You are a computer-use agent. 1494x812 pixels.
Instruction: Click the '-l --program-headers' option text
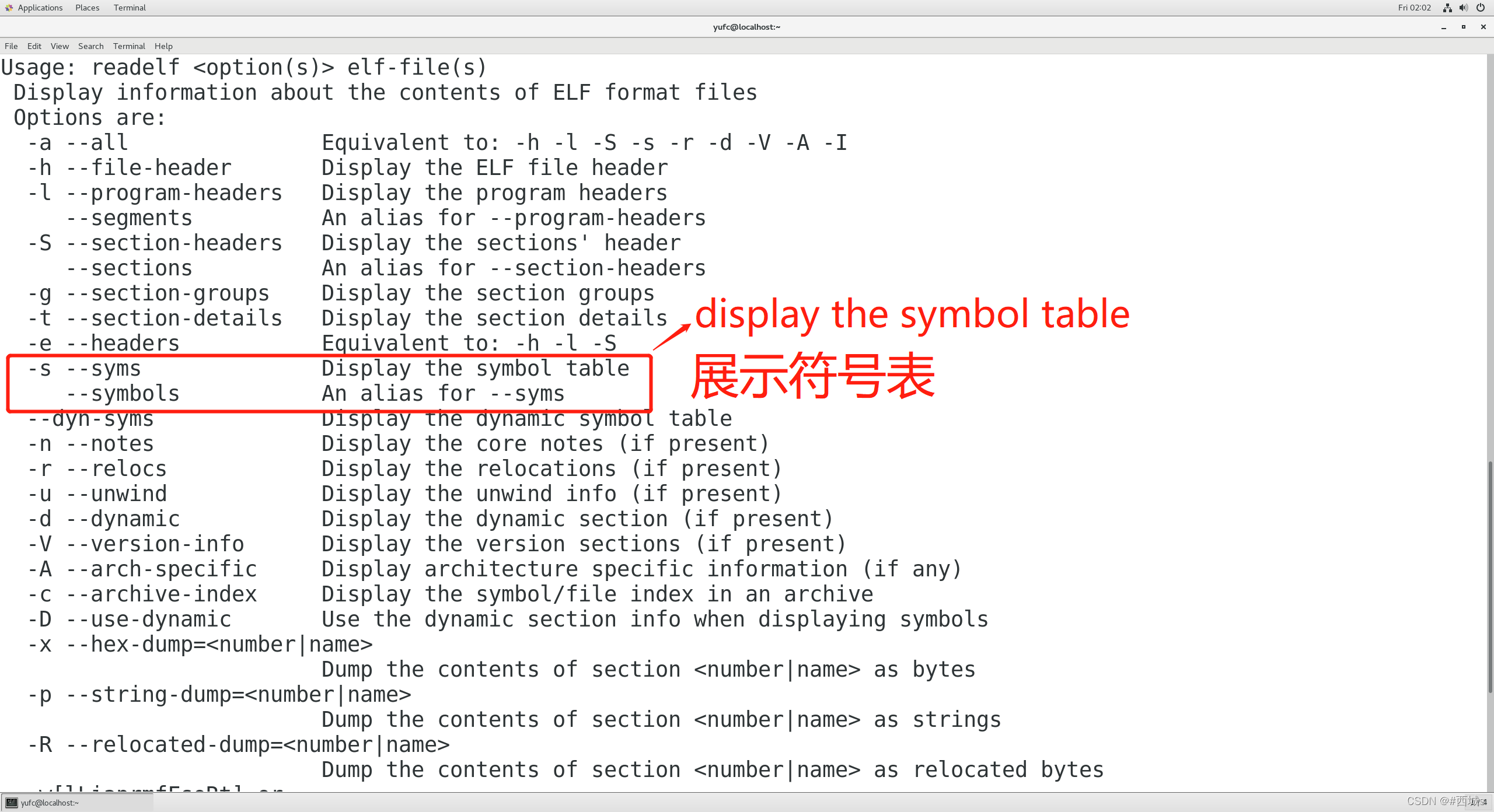[x=155, y=193]
